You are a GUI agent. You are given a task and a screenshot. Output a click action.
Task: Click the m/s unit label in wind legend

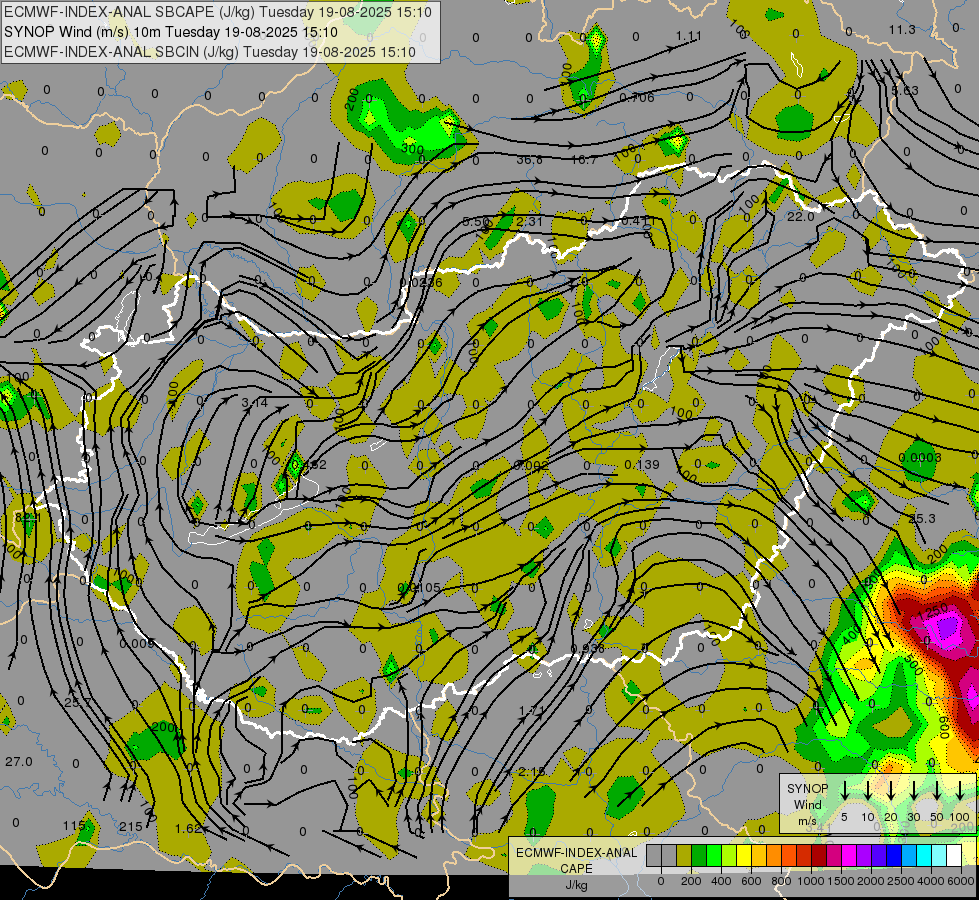(807, 821)
